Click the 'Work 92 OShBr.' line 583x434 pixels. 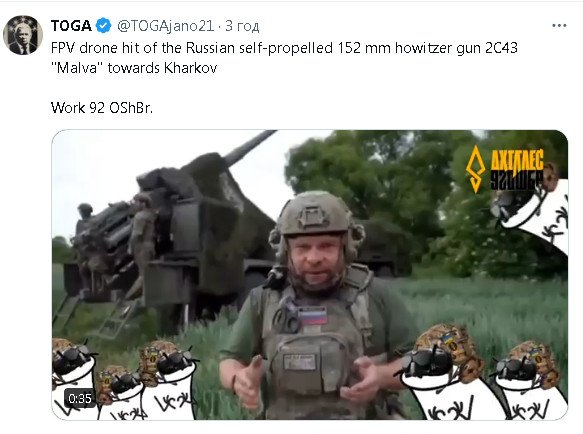point(102,108)
